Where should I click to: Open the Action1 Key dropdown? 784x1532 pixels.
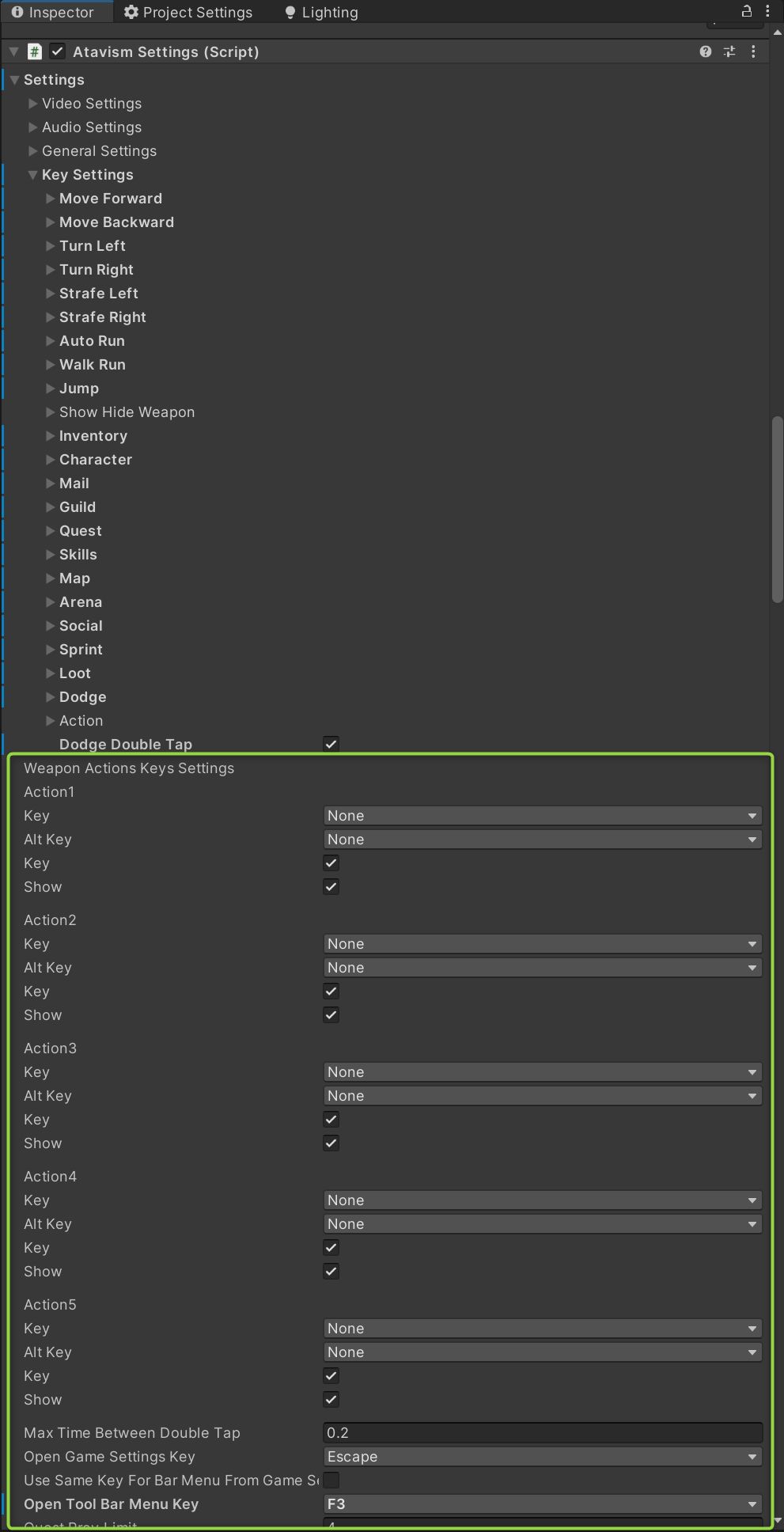coord(543,816)
